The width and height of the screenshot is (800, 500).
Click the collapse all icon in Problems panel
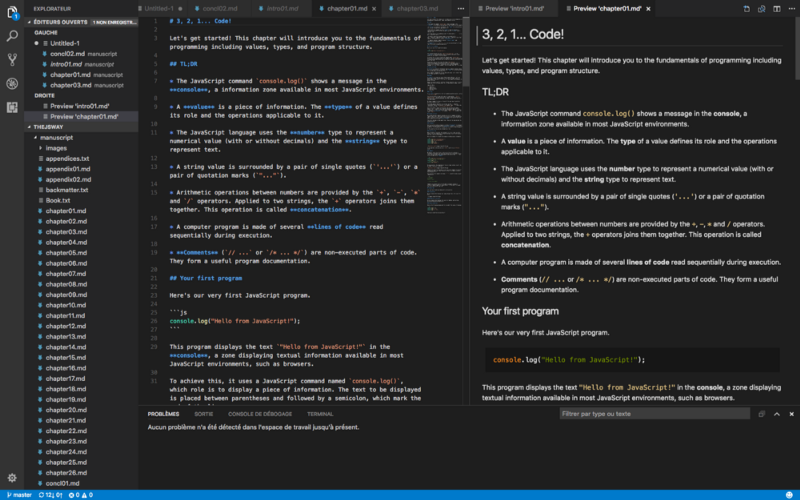click(x=762, y=414)
